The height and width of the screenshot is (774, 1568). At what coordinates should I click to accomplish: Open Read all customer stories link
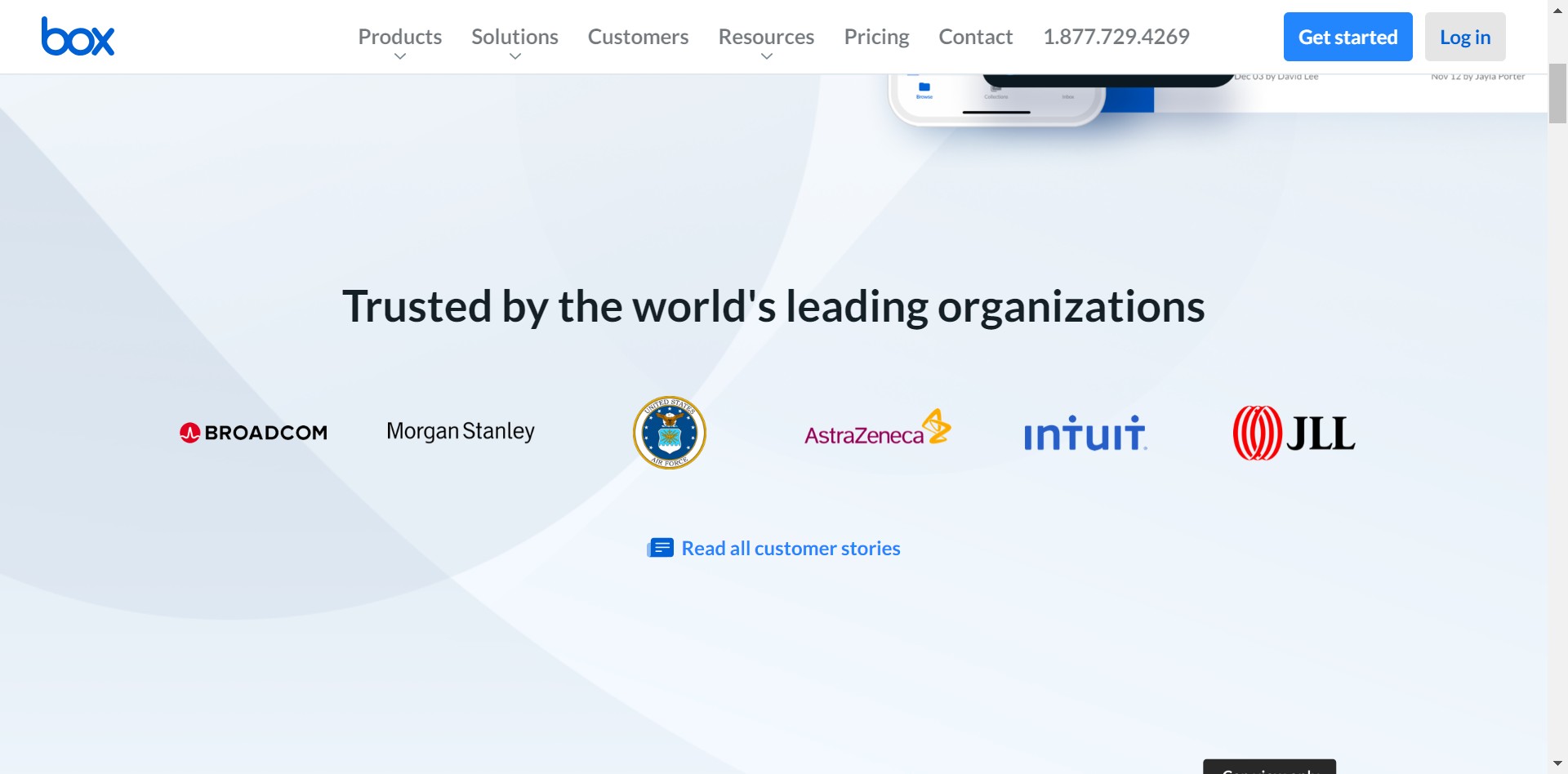[791, 549]
